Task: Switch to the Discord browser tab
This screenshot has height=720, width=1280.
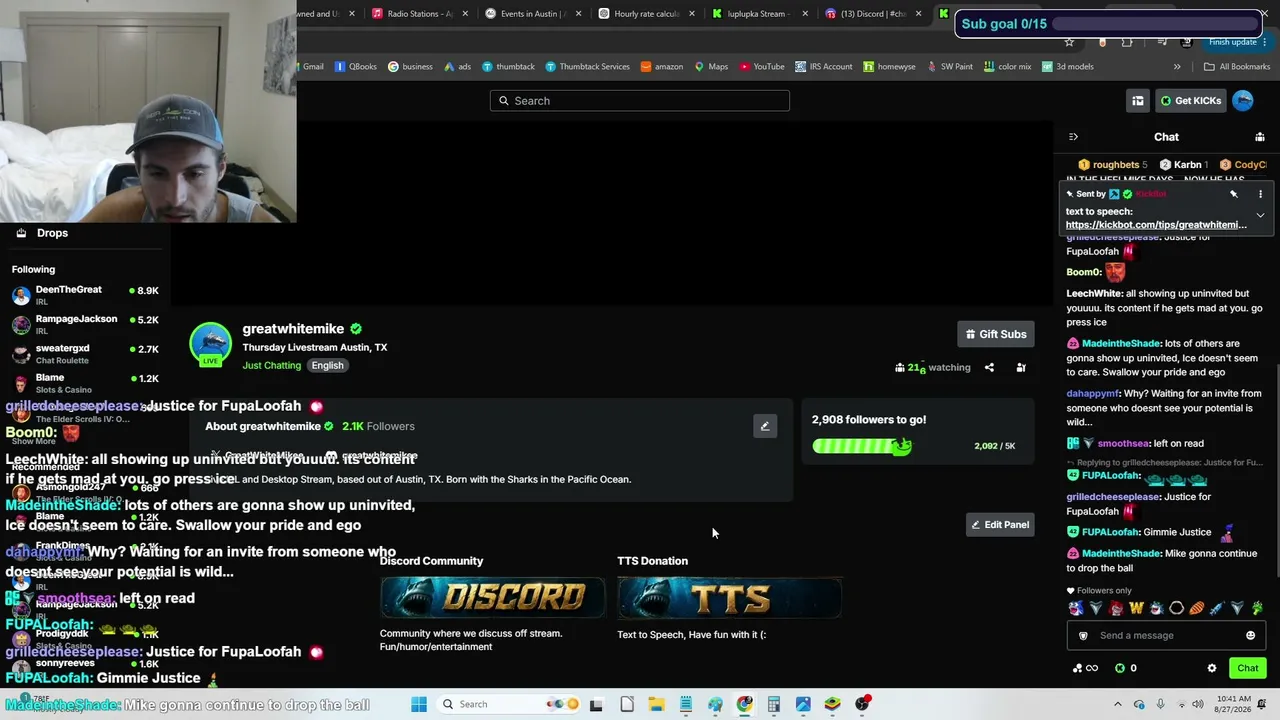Action: coord(874,14)
